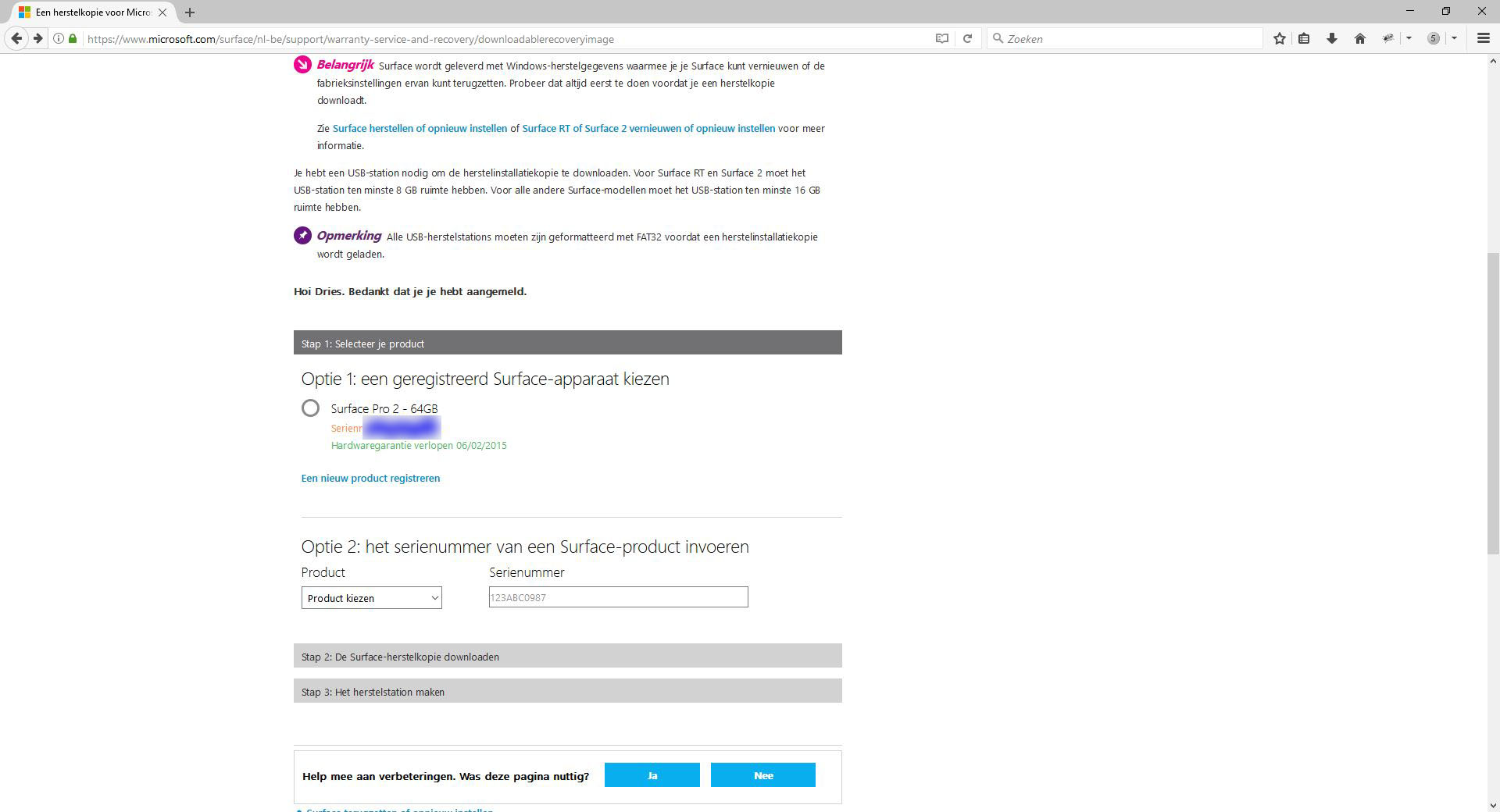Viewport: 1500px width, 812px height.
Task: Answer 'Ja' to page feedback
Action: pos(652,775)
